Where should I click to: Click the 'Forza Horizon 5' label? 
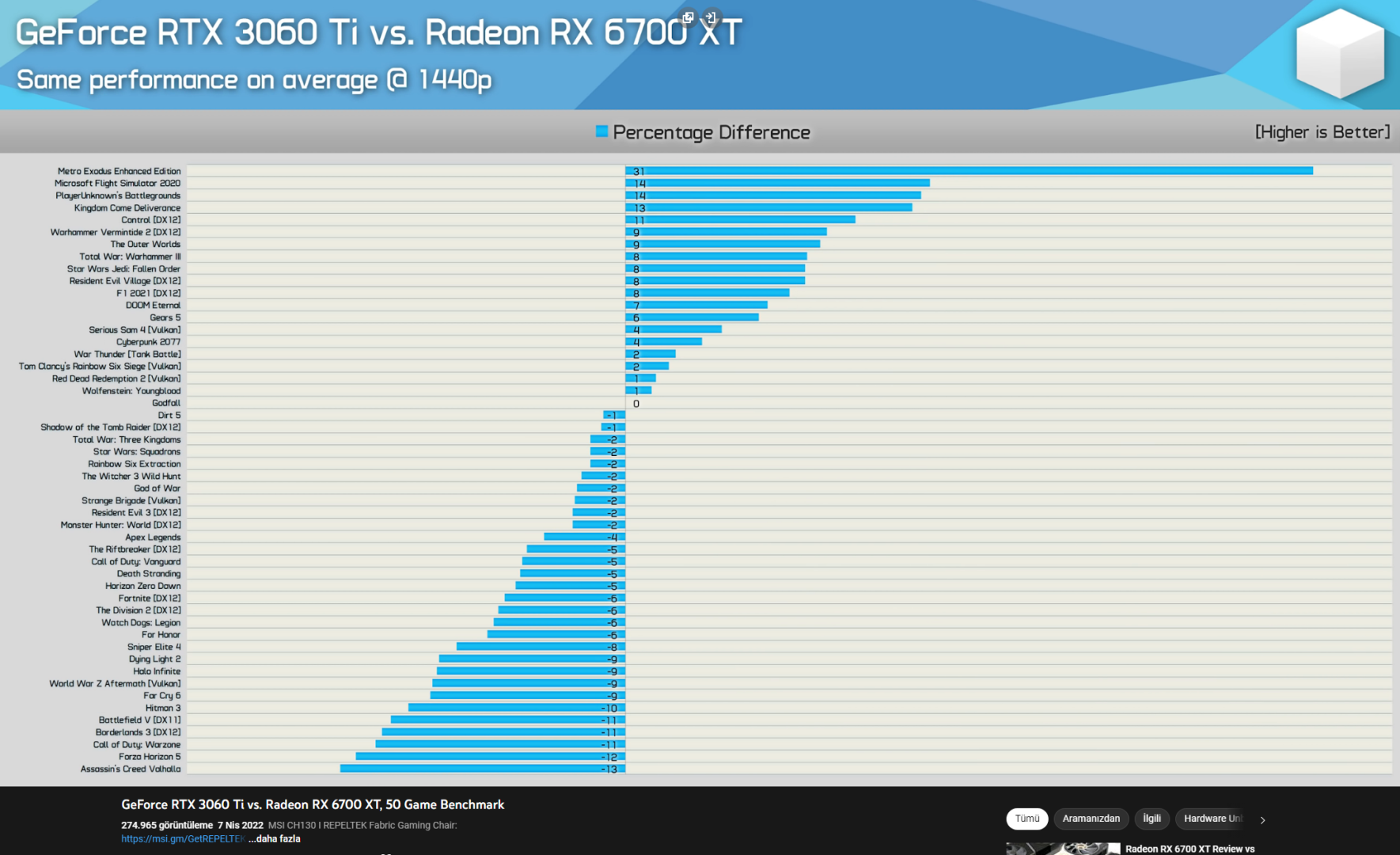(150, 757)
